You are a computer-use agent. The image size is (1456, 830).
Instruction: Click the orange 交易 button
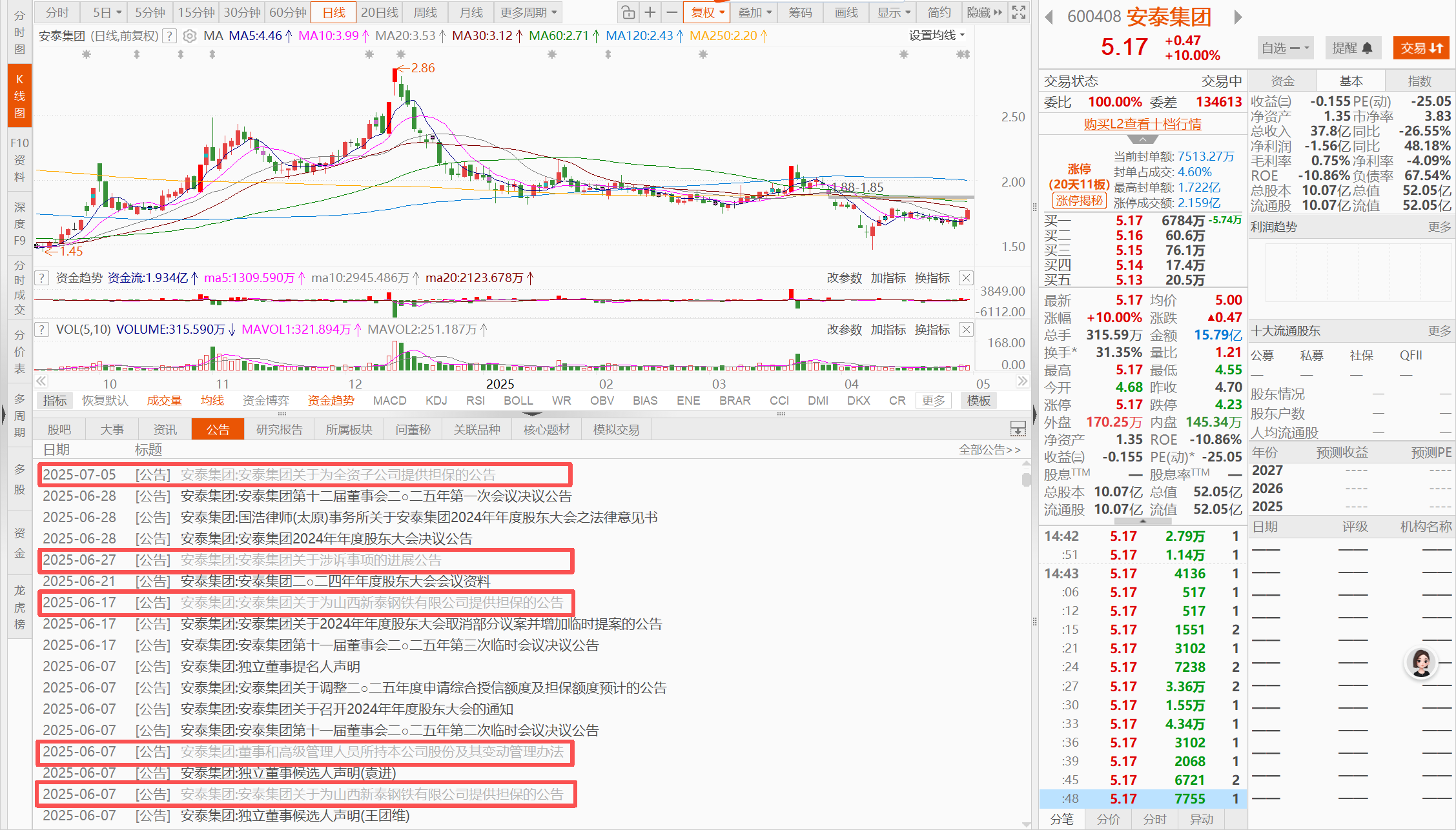point(1421,48)
